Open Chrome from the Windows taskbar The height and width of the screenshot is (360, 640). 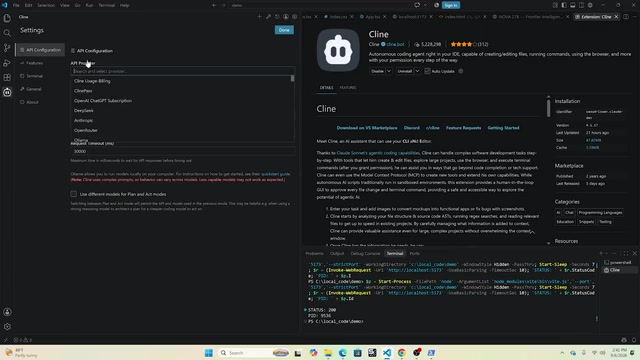pyautogui.click(x=402, y=353)
